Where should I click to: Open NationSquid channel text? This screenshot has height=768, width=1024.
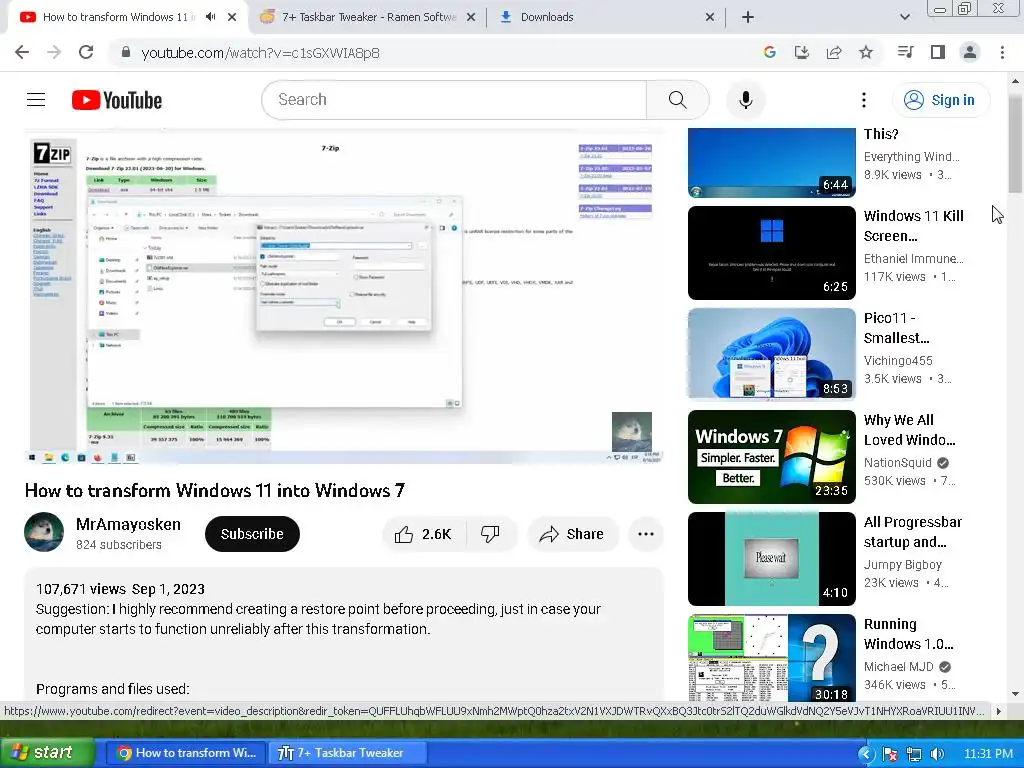(x=897, y=462)
